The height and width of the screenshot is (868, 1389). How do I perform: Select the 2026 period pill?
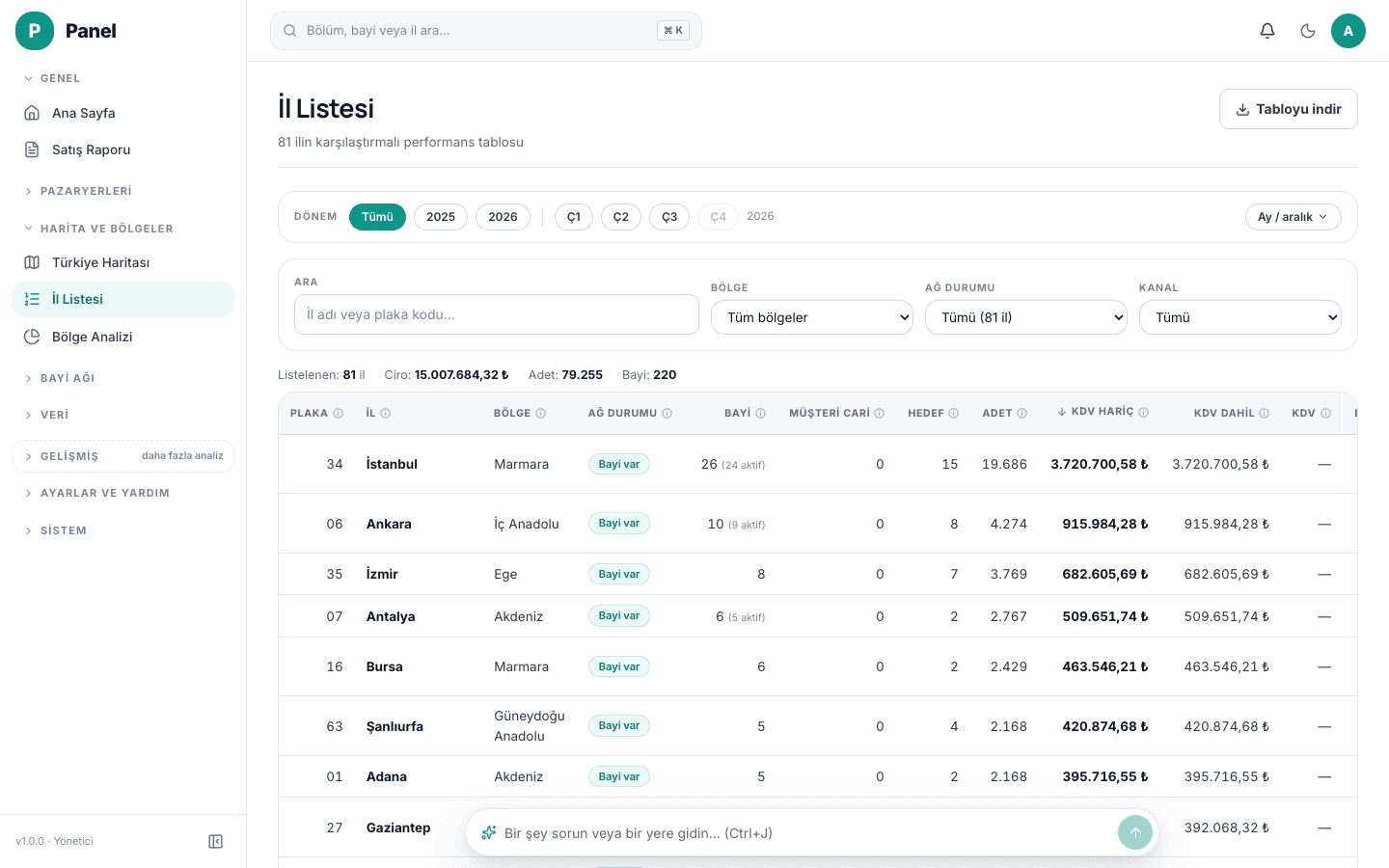[503, 217]
